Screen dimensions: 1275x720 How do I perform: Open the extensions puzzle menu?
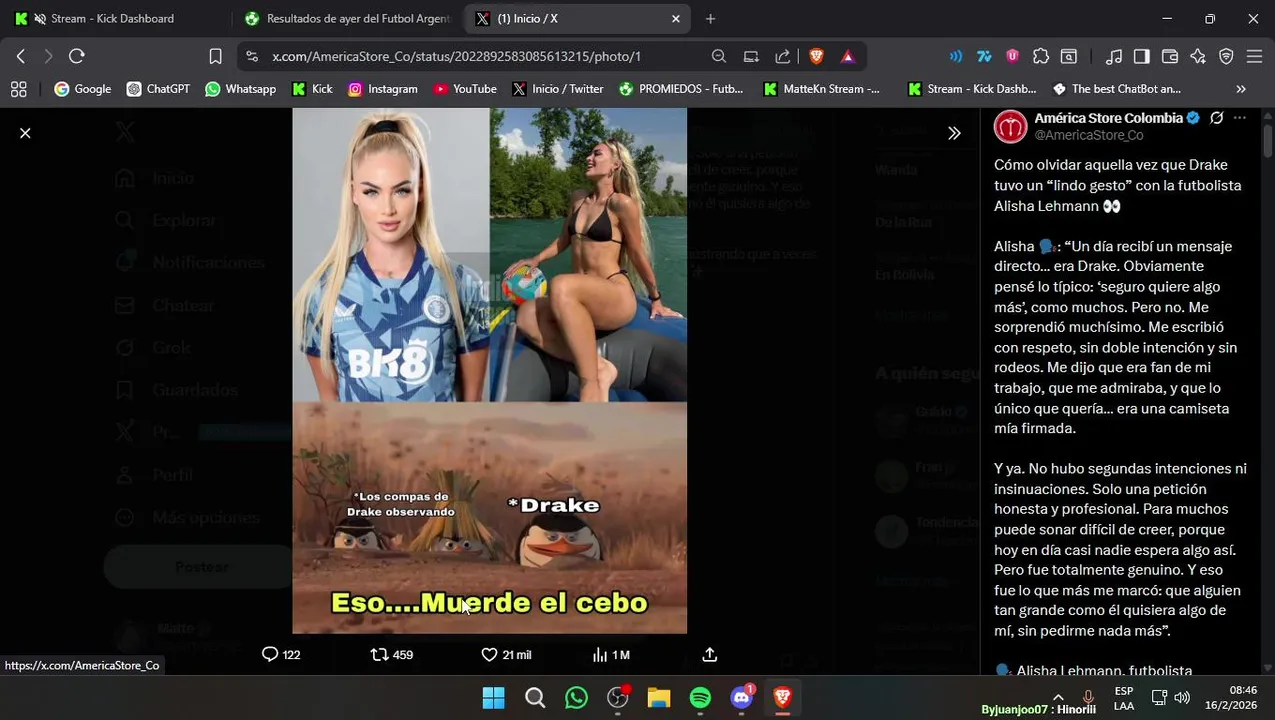(1041, 57)
